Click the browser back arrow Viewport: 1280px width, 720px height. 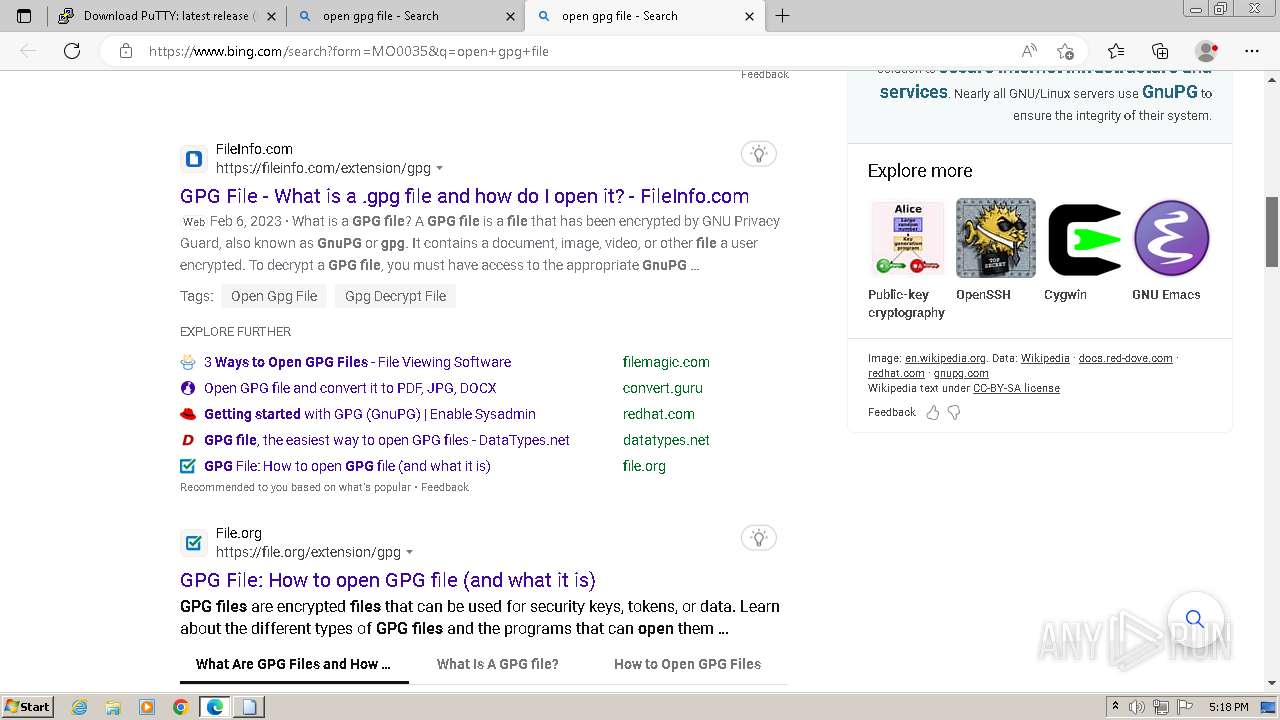tap(28, 51)
